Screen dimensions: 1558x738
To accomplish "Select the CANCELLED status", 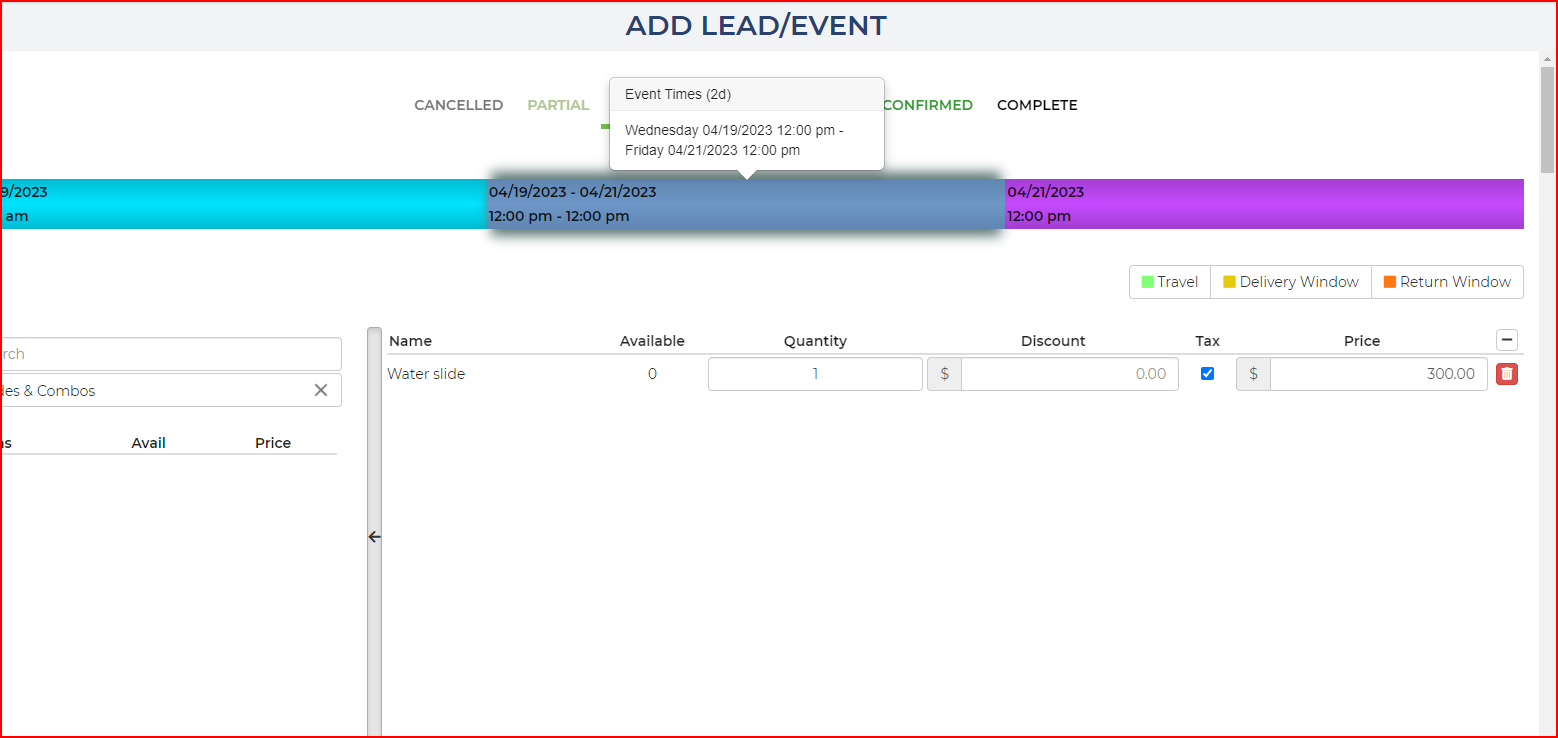I will tap(458, 105).
